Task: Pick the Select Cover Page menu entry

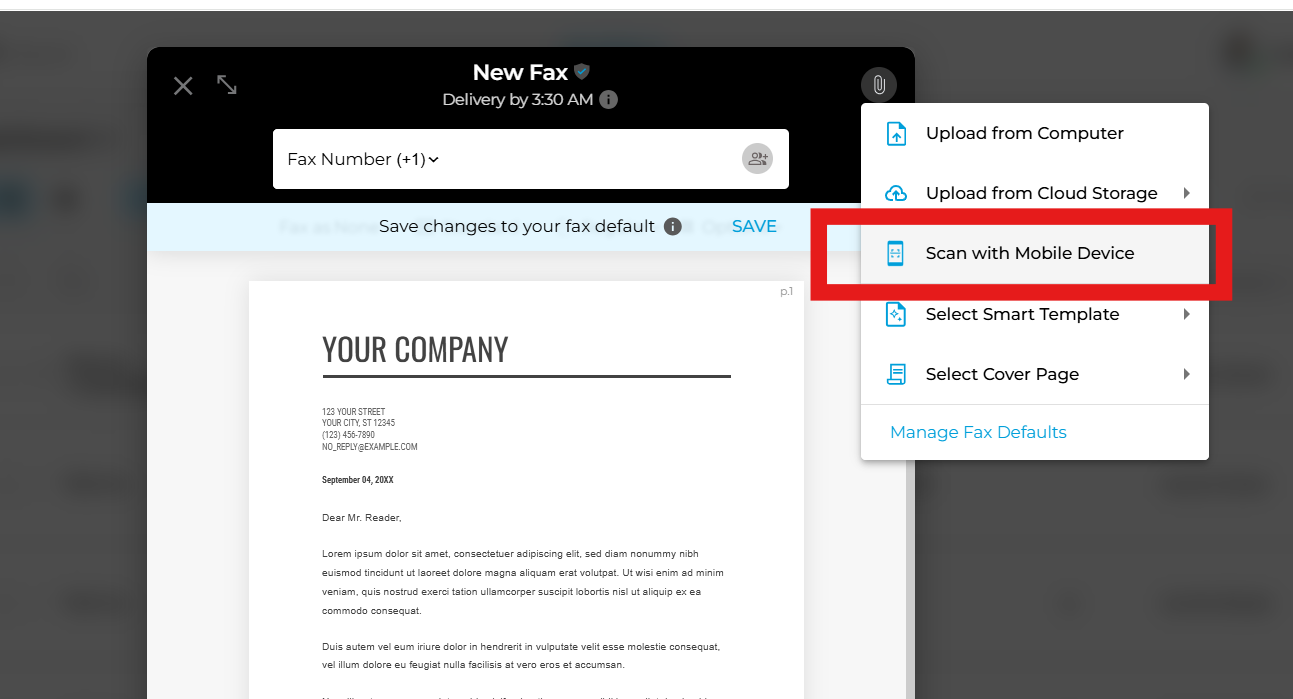Action: coord(1002,374)
